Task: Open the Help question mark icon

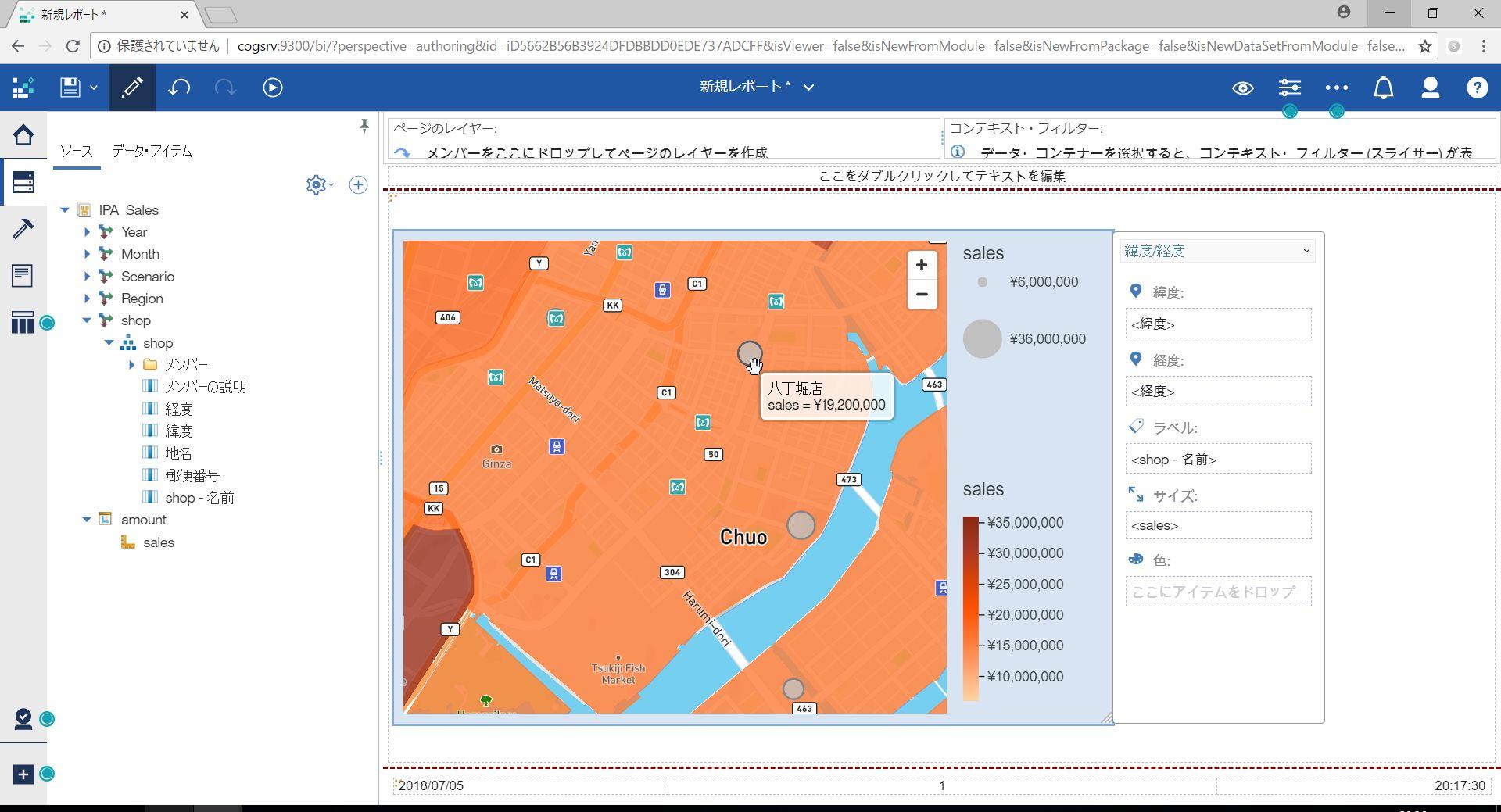Action: pos(1477,88)
